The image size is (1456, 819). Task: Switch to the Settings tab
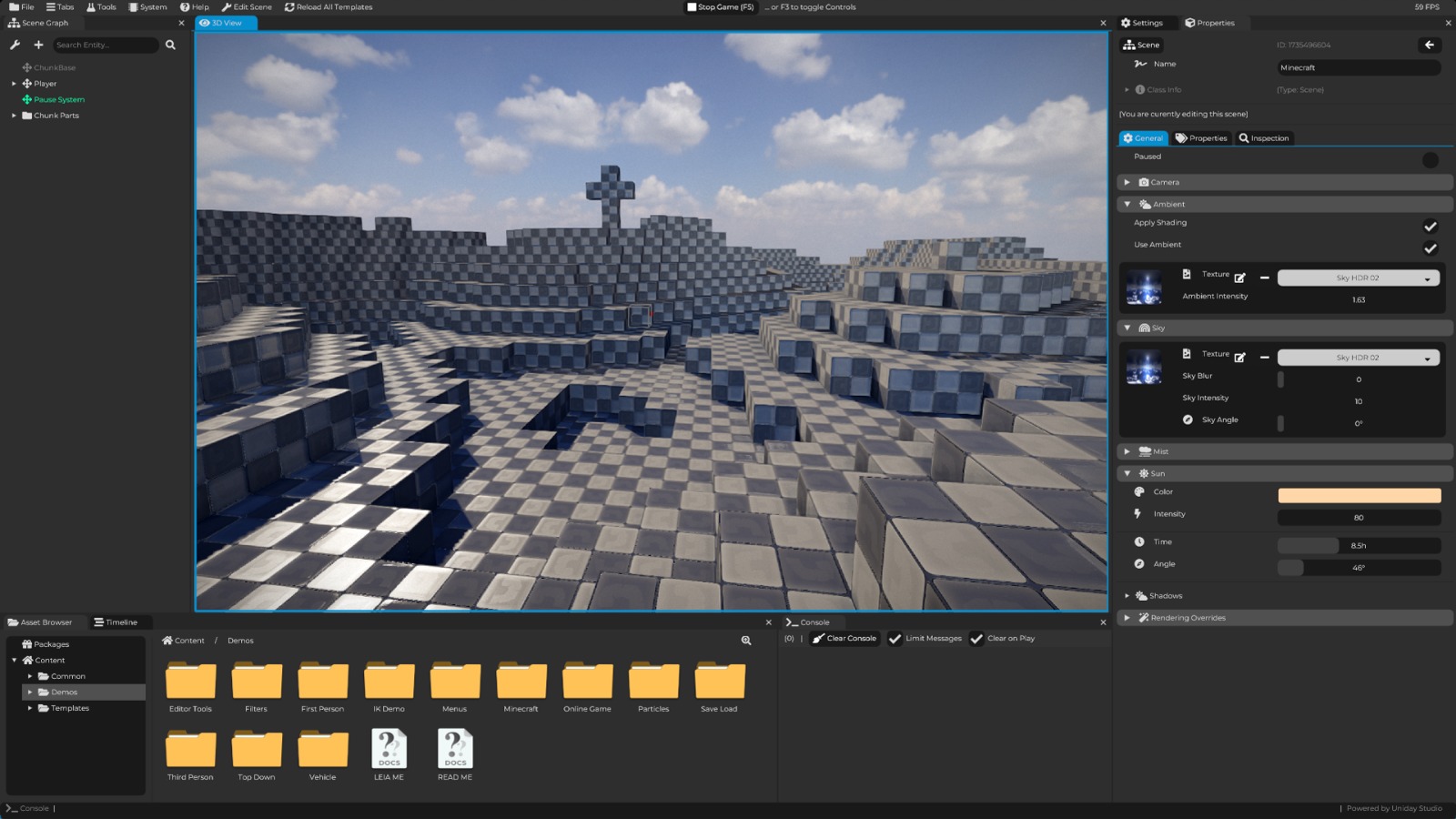(x=1142, y=23)
